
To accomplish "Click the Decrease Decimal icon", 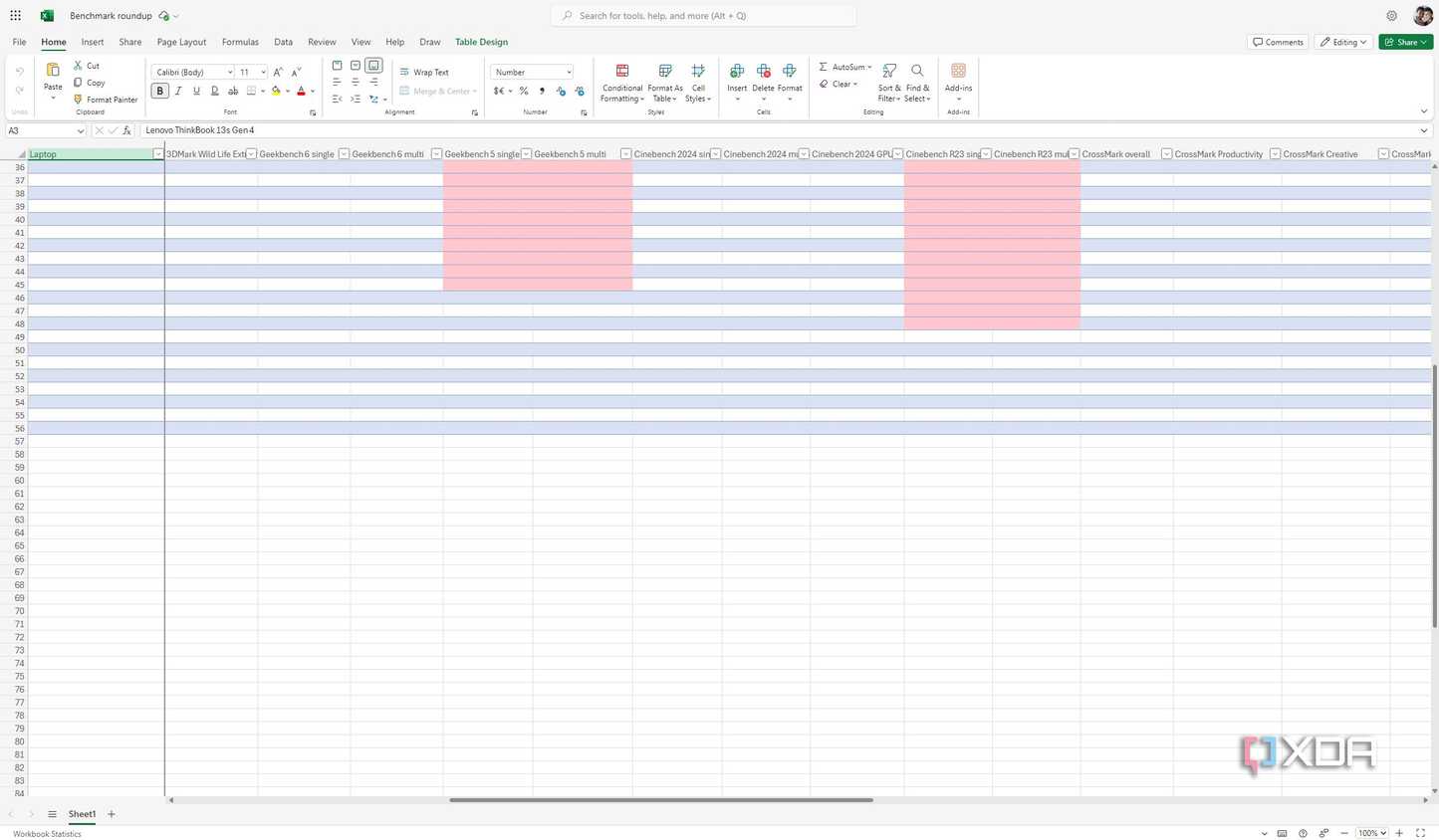I will tap(580, 91).
